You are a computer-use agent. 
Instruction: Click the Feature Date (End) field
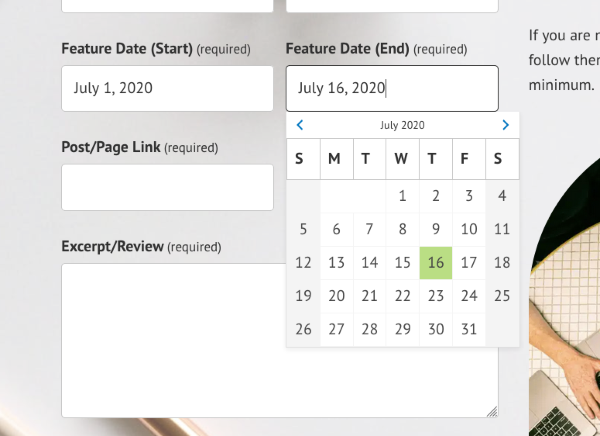click(x=391, y=88)
